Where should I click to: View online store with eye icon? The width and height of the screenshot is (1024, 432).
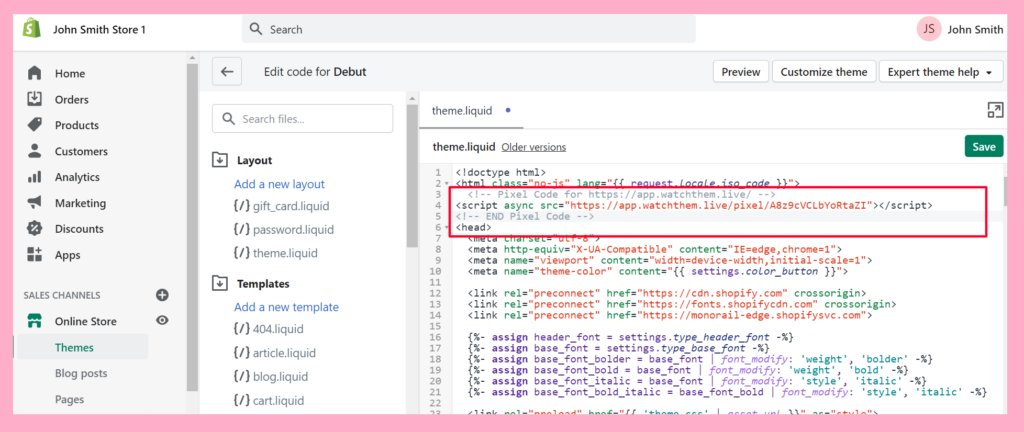tap(163, 320)
